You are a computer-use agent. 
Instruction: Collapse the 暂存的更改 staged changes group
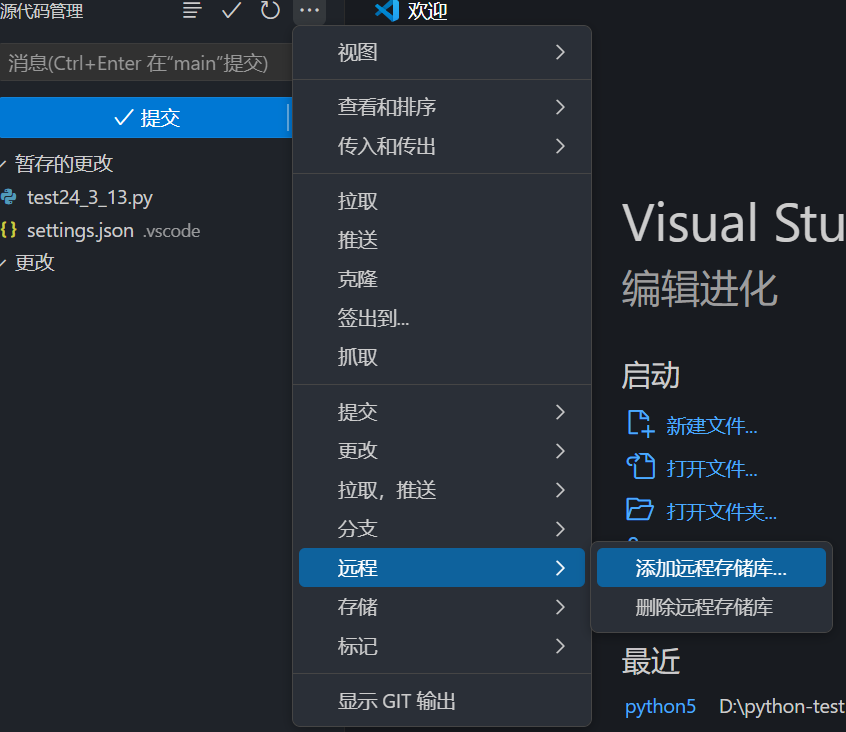point(4,164)
